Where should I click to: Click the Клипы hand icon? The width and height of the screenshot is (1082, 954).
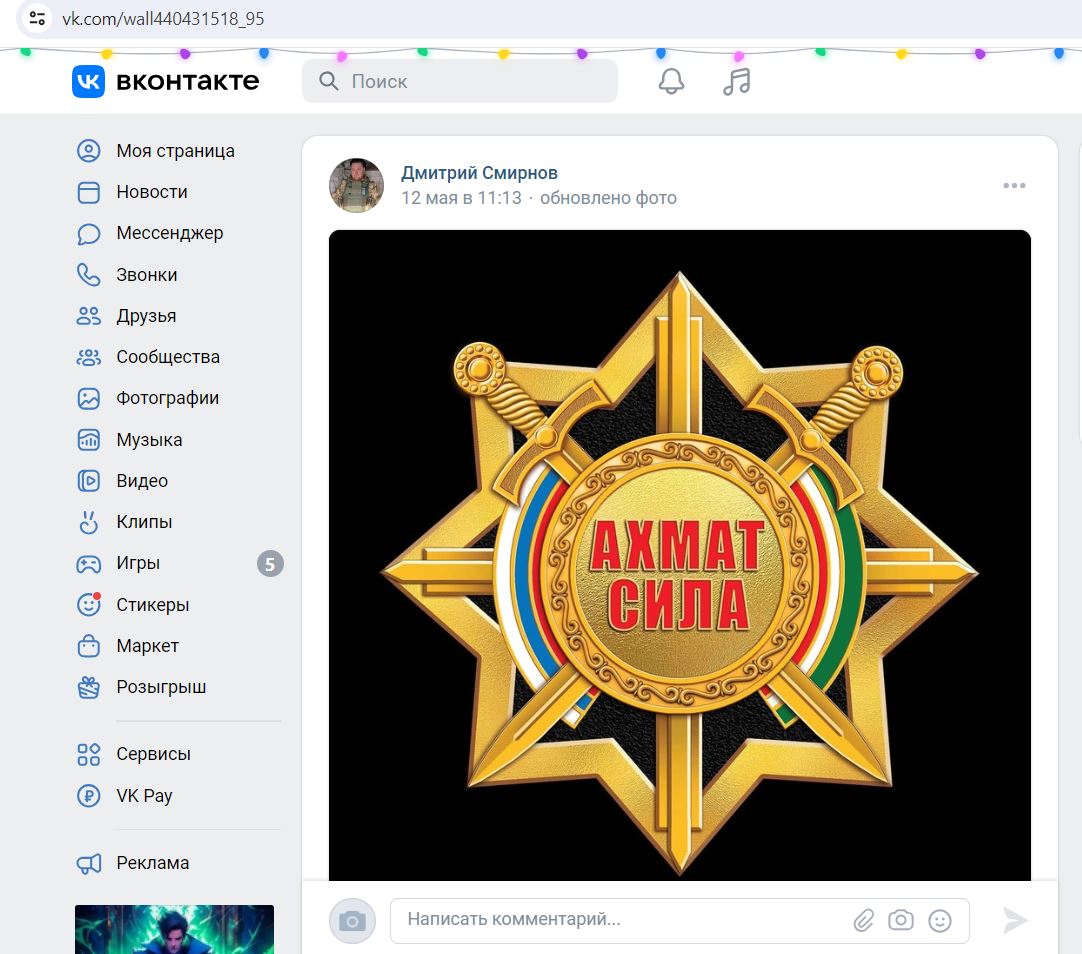pyautogui.click(x=88, y=522)
